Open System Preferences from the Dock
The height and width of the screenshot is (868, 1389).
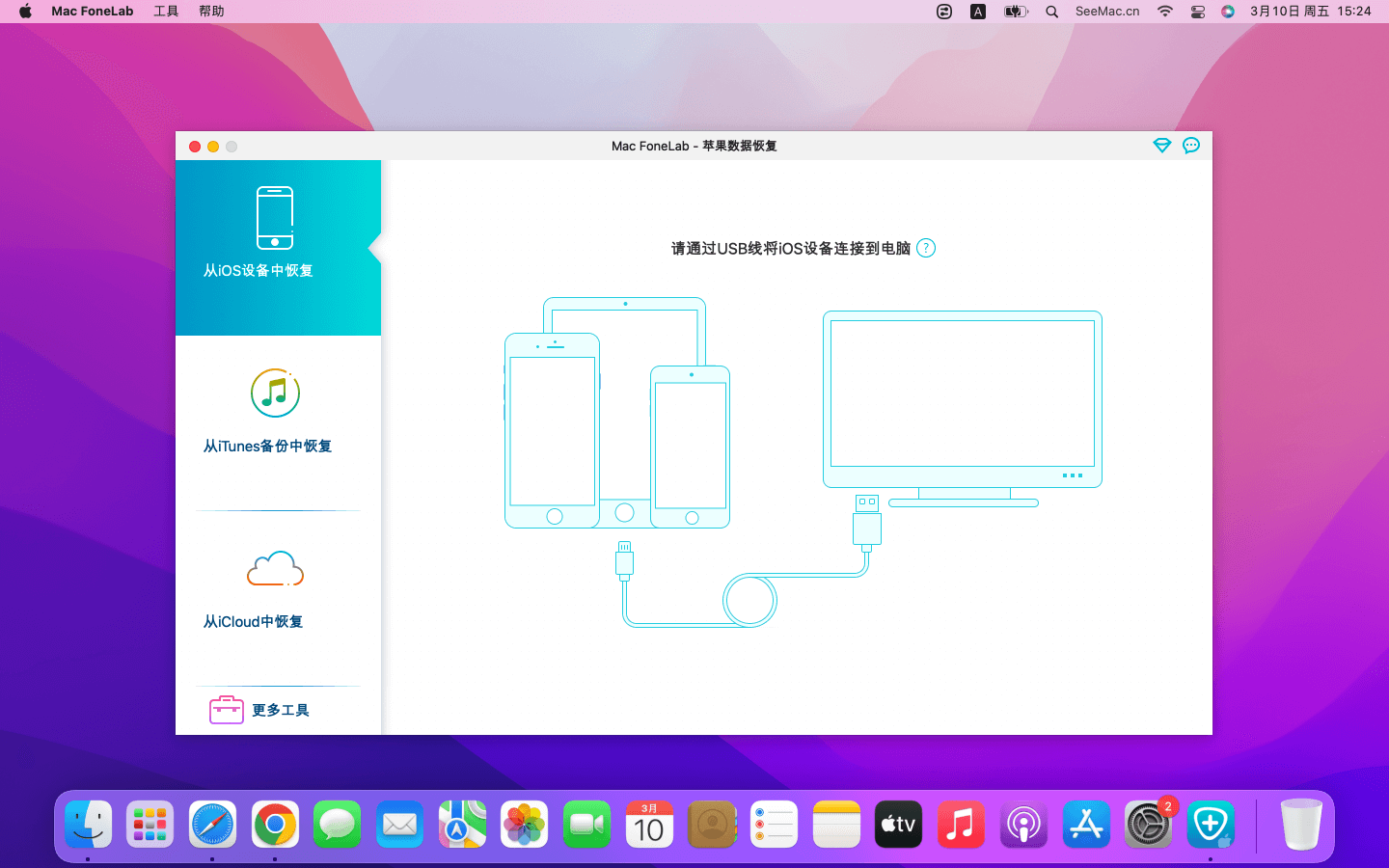click(x=1148, y=825)
